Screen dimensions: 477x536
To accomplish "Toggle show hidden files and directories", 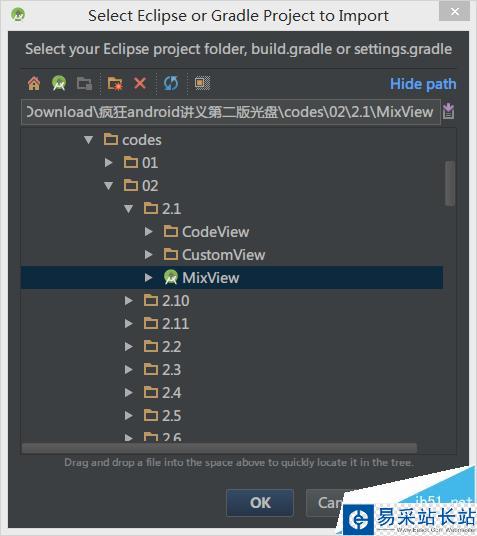I will [202, 83].
